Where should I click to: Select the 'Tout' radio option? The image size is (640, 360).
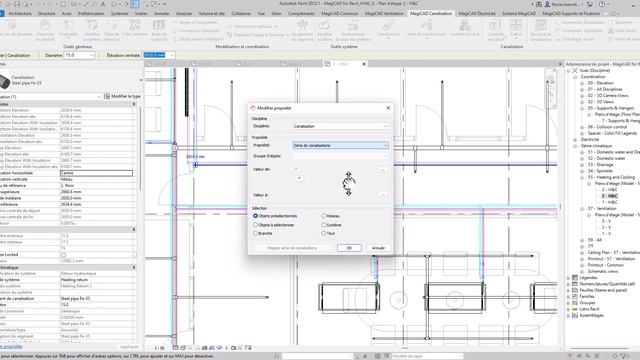coord(324,233)
